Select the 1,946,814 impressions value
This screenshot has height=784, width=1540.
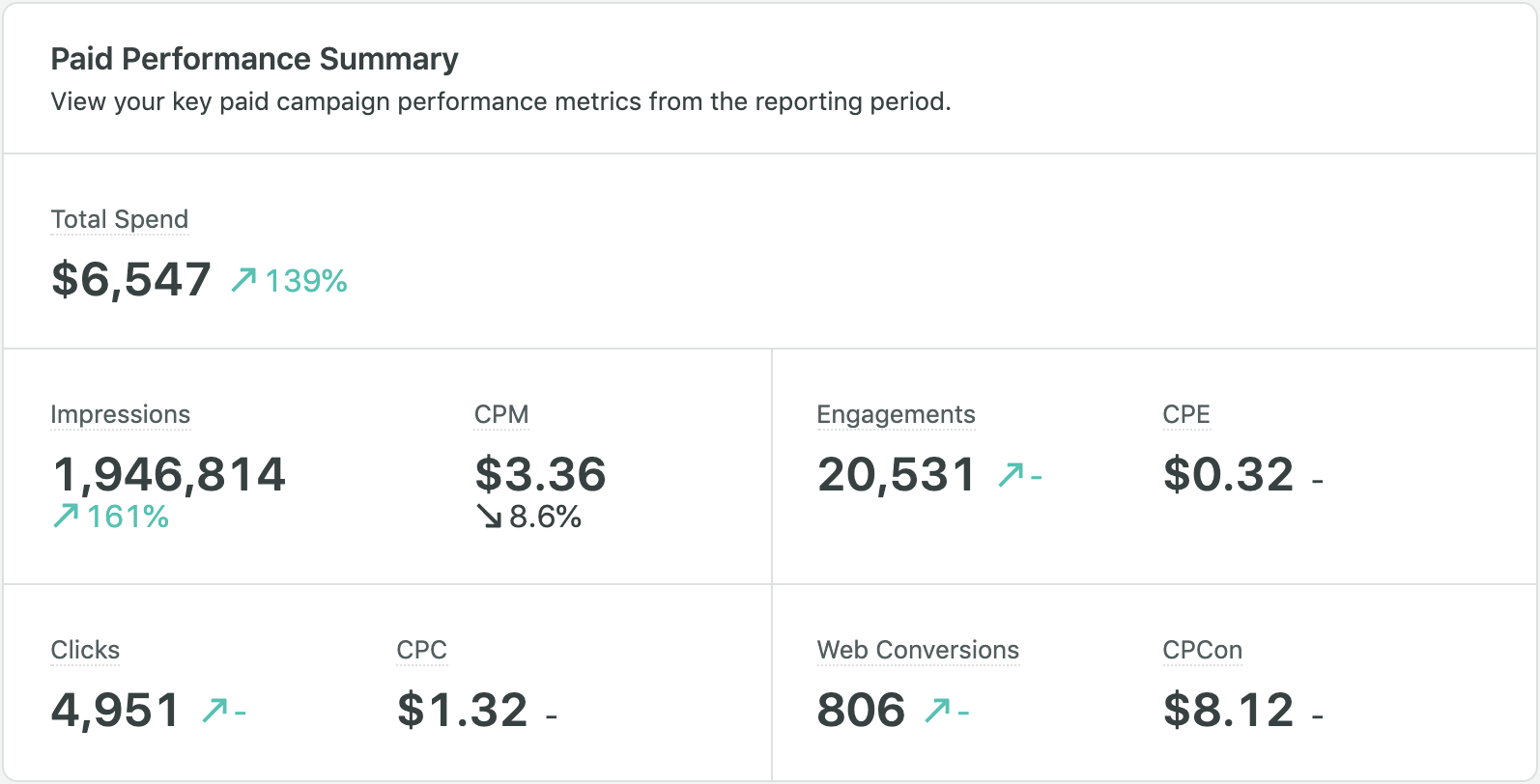click(x=169, y=474)
